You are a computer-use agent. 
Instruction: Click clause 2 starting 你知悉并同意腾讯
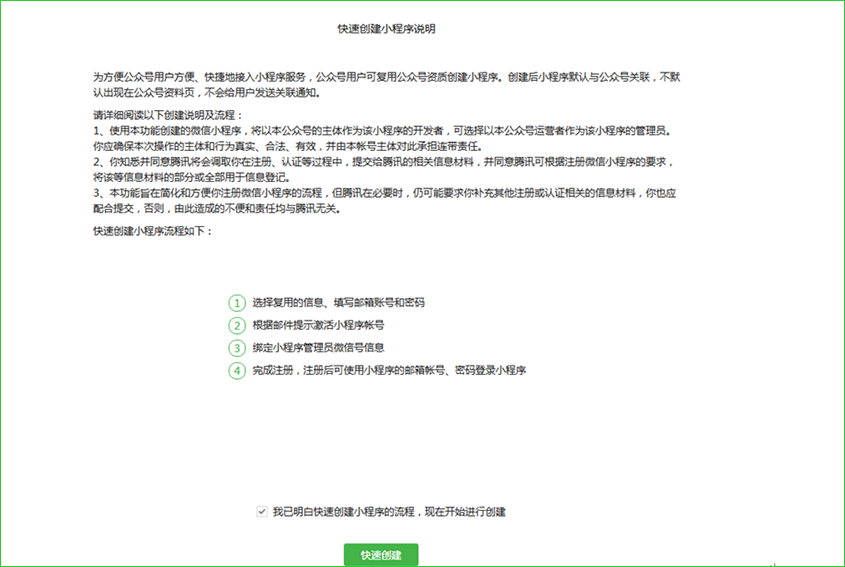[385, 160]
